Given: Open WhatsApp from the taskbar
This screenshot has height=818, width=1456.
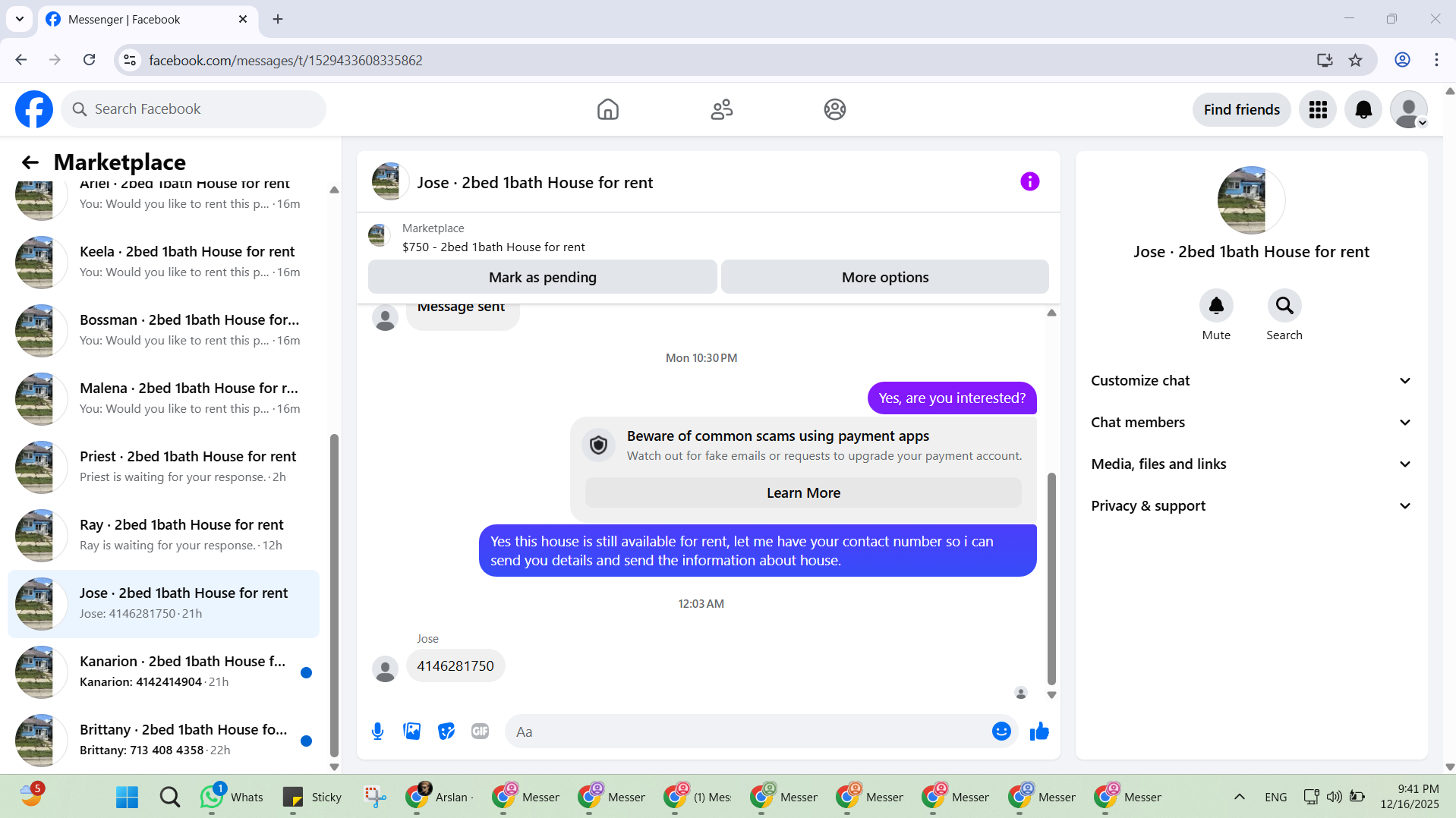Looking at the screenshot, I should pos(232,797).
